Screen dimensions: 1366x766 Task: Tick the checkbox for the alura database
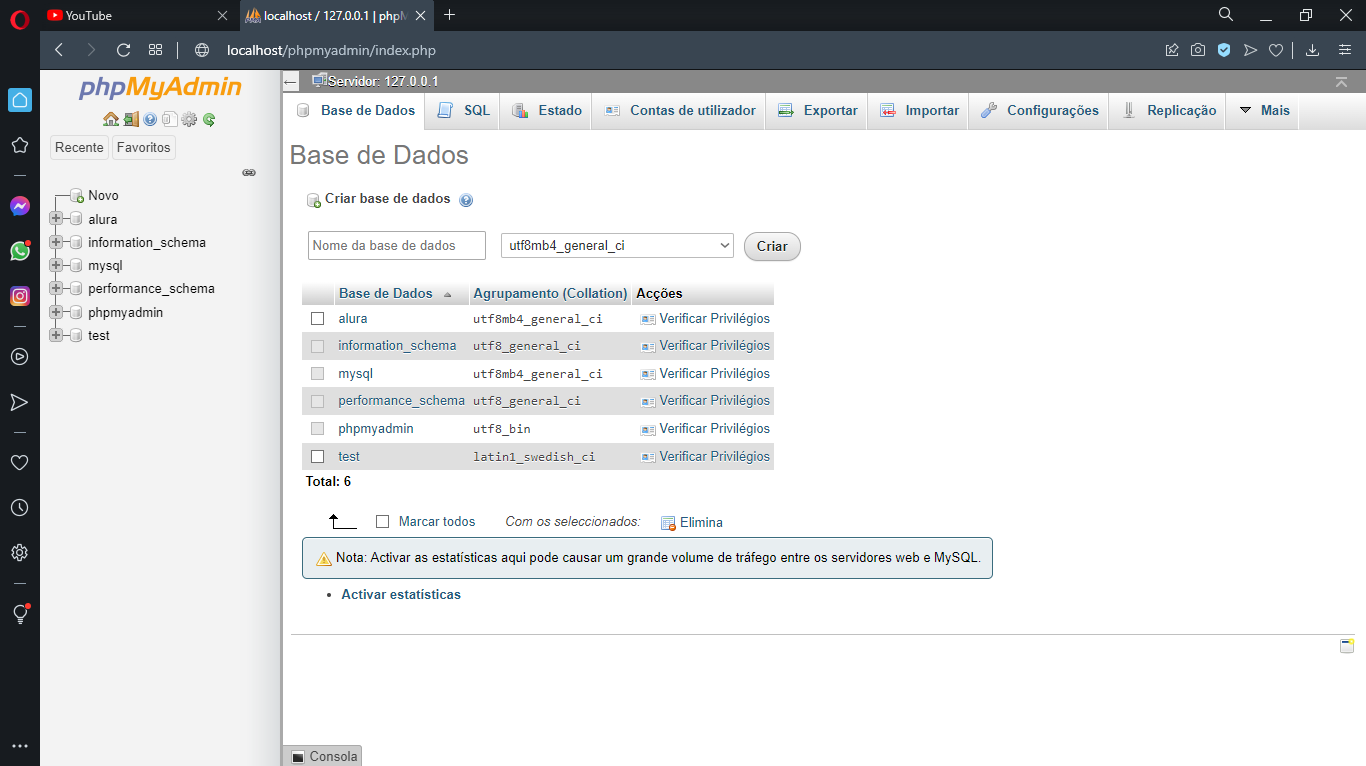tap(318, 319)
